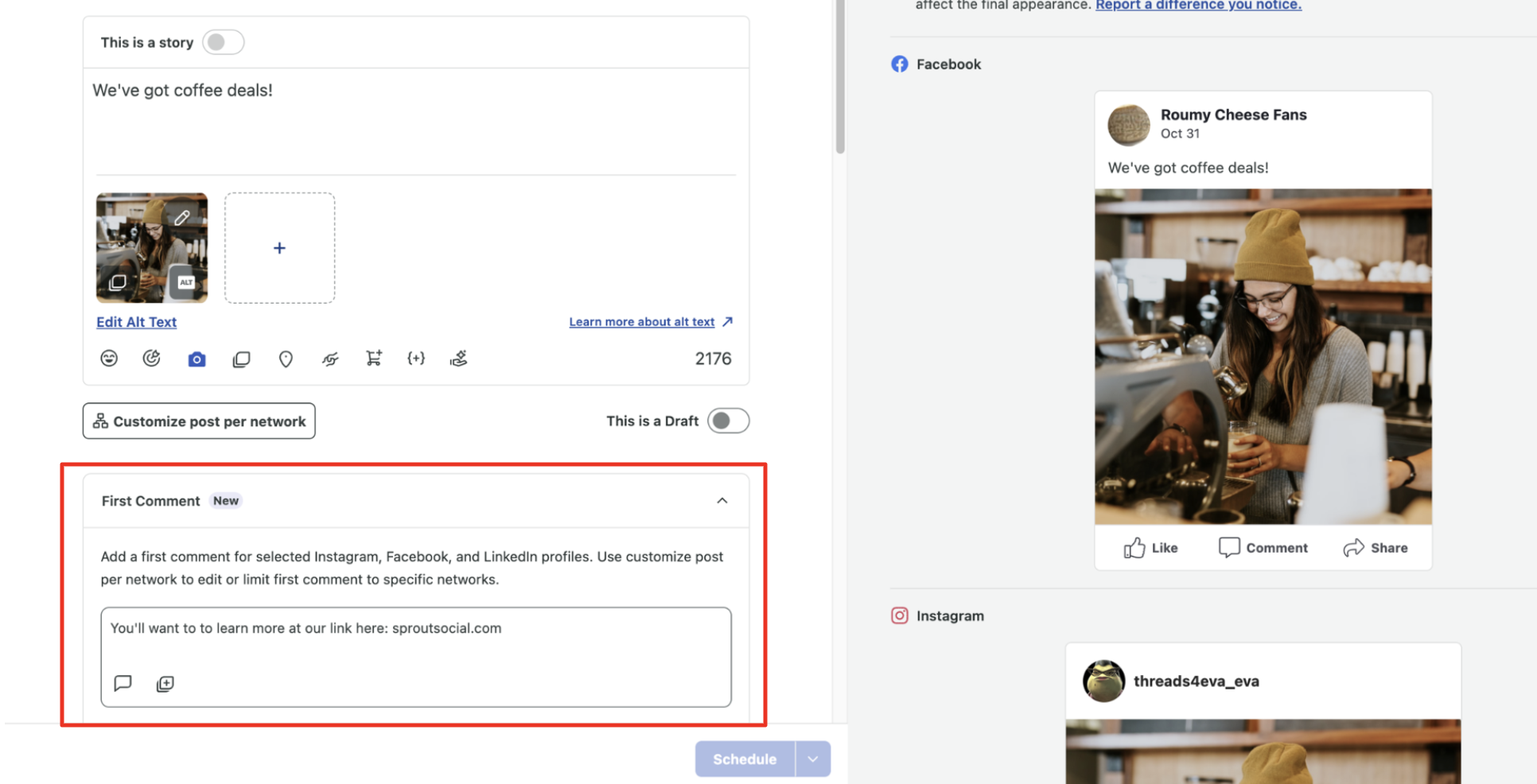1537x784 pixels.
Task: Collapse the First Comment section
Action: click(722, 501)
